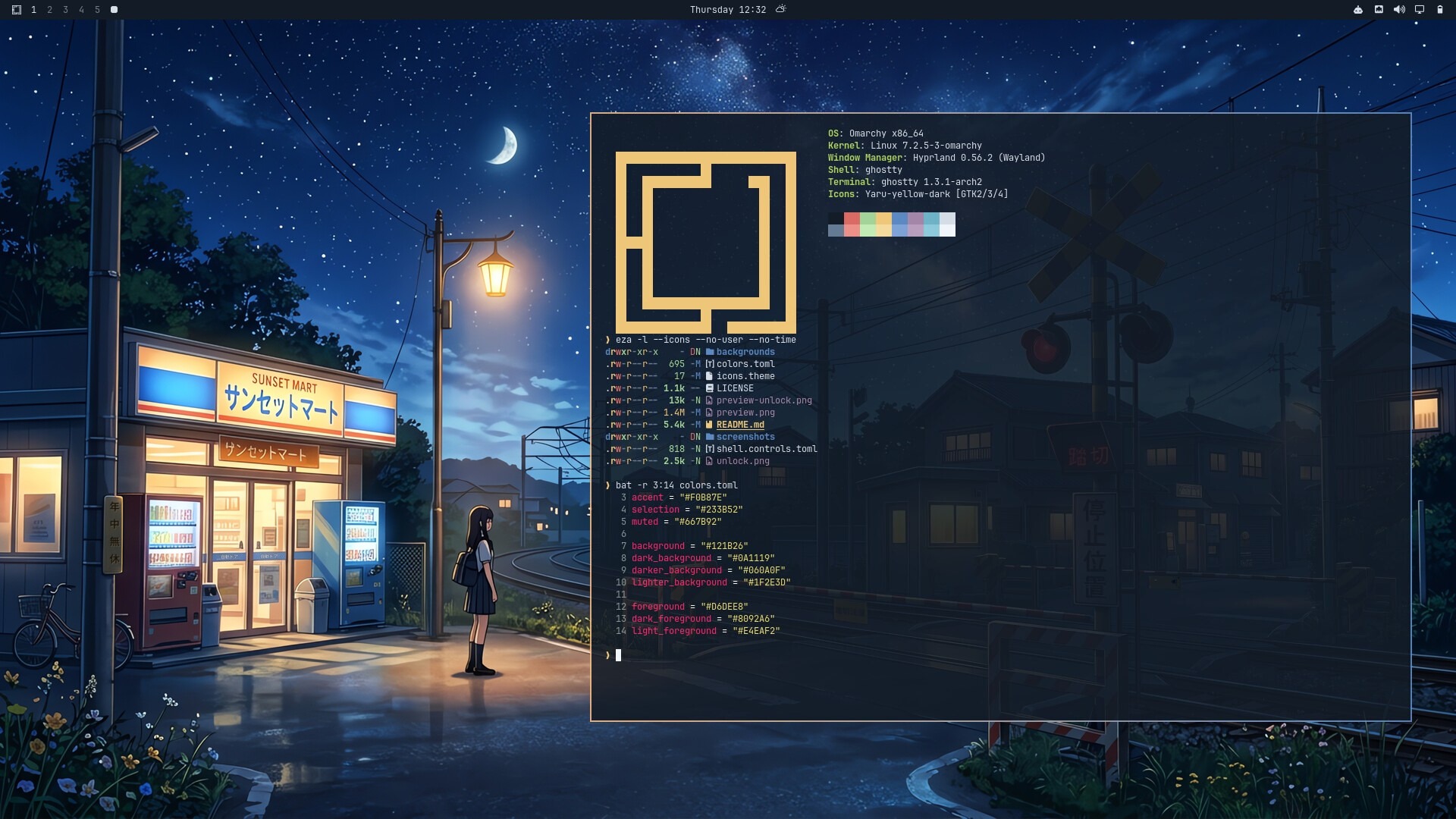The height and width of the screenshot is (819, 1456).
Task: Click the eza -l --icons command line
Action: tap(705, 340)
